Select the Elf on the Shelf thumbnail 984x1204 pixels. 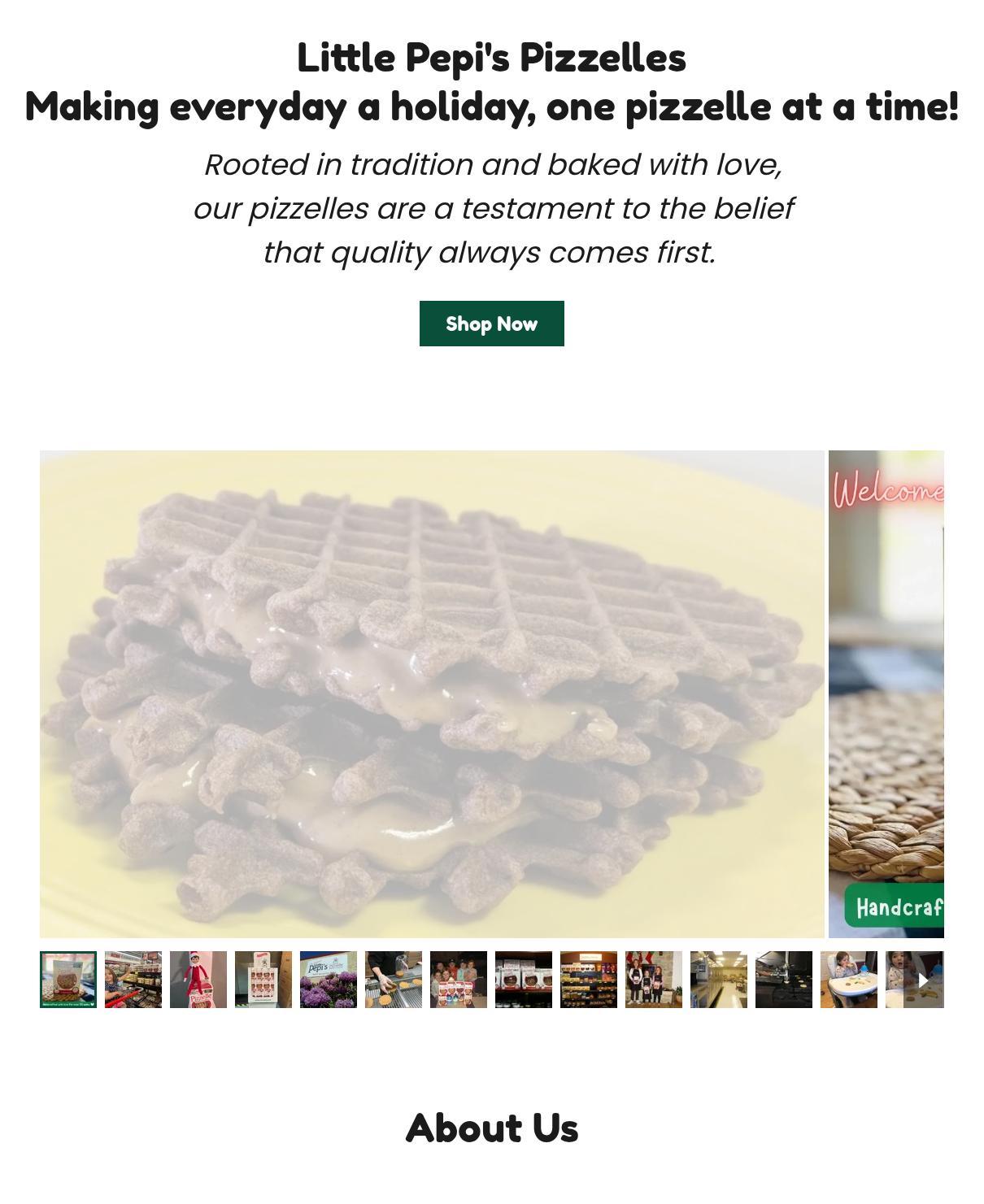click(198, 980)
